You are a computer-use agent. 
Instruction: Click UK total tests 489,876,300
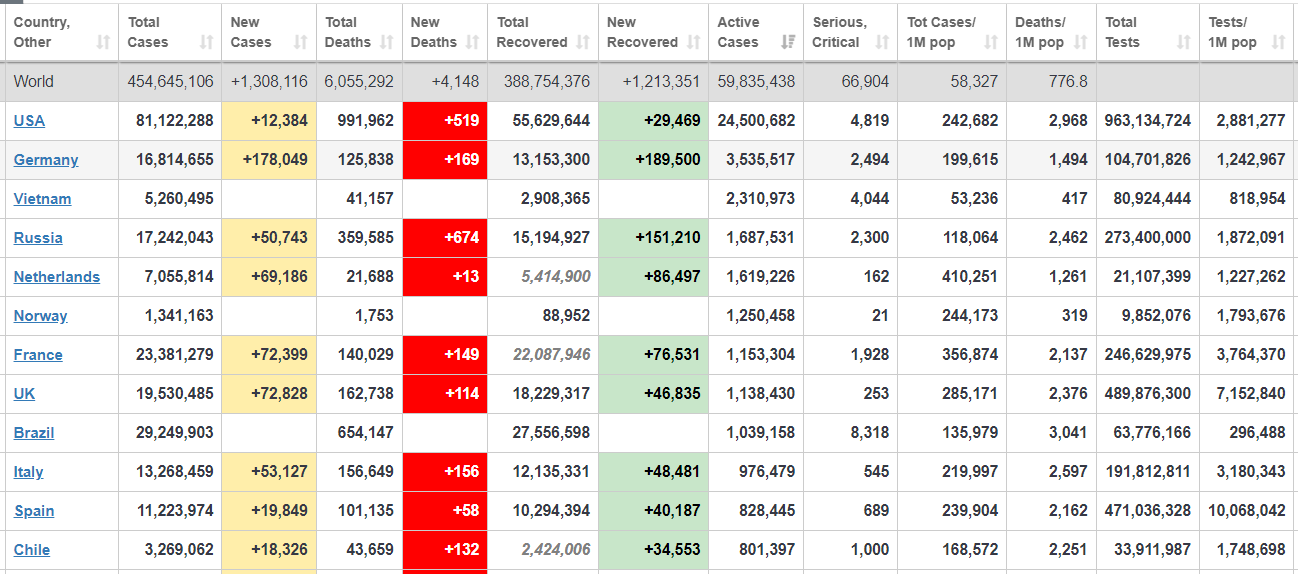click(x=1148, y=394)
